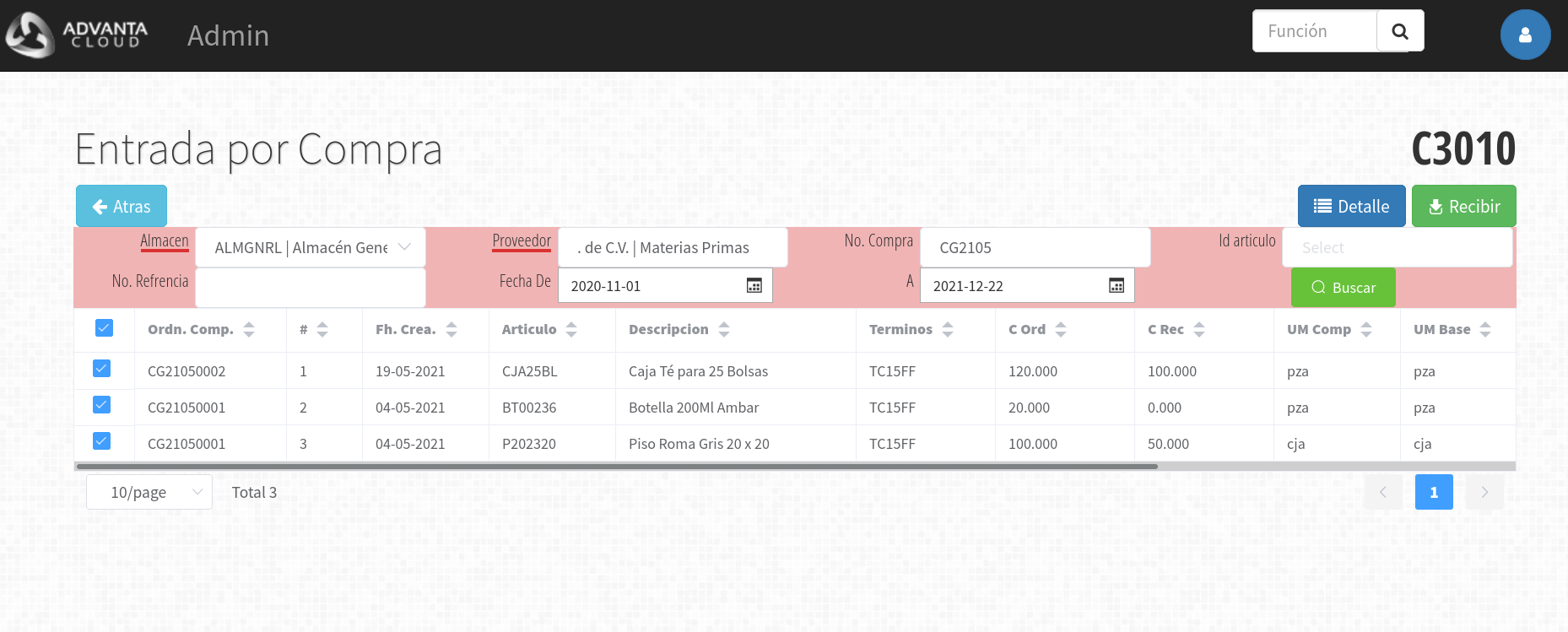Click the Fecha De date field
The width and height of the screenshot is (1568, 632).
665,285
